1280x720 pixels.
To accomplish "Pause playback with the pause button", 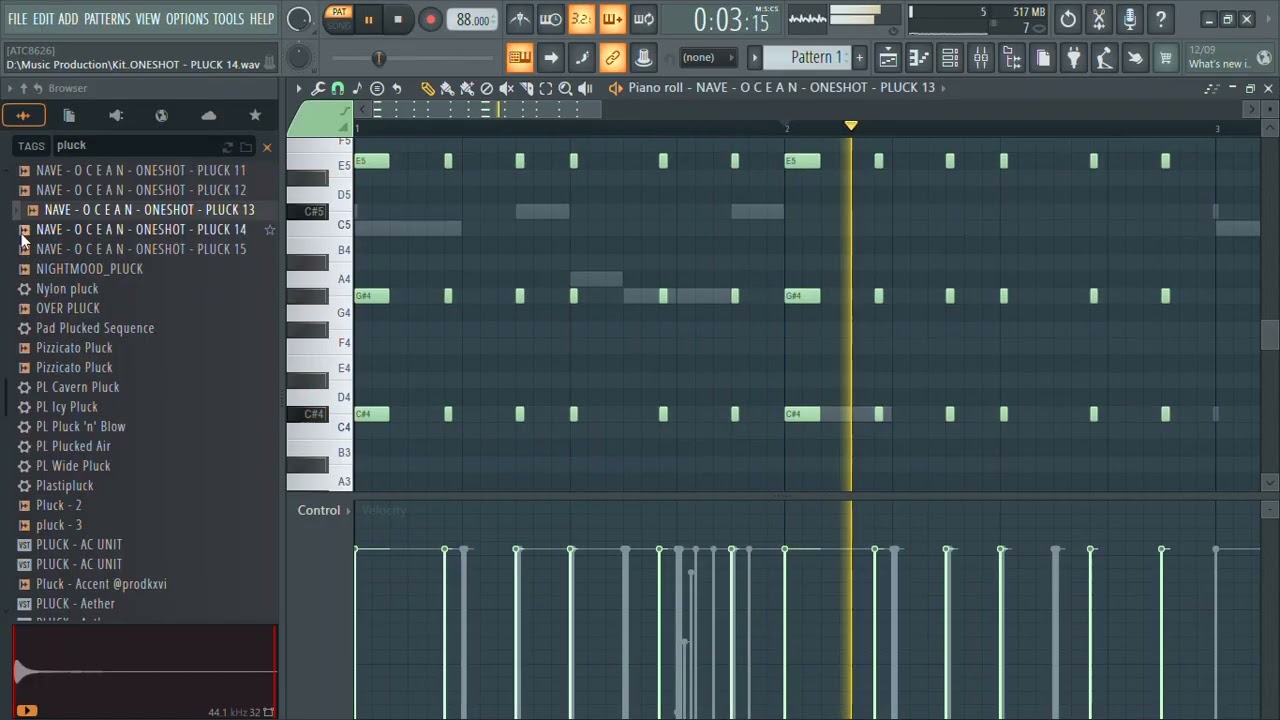I will pyautogui.click(x=368, y=19).
